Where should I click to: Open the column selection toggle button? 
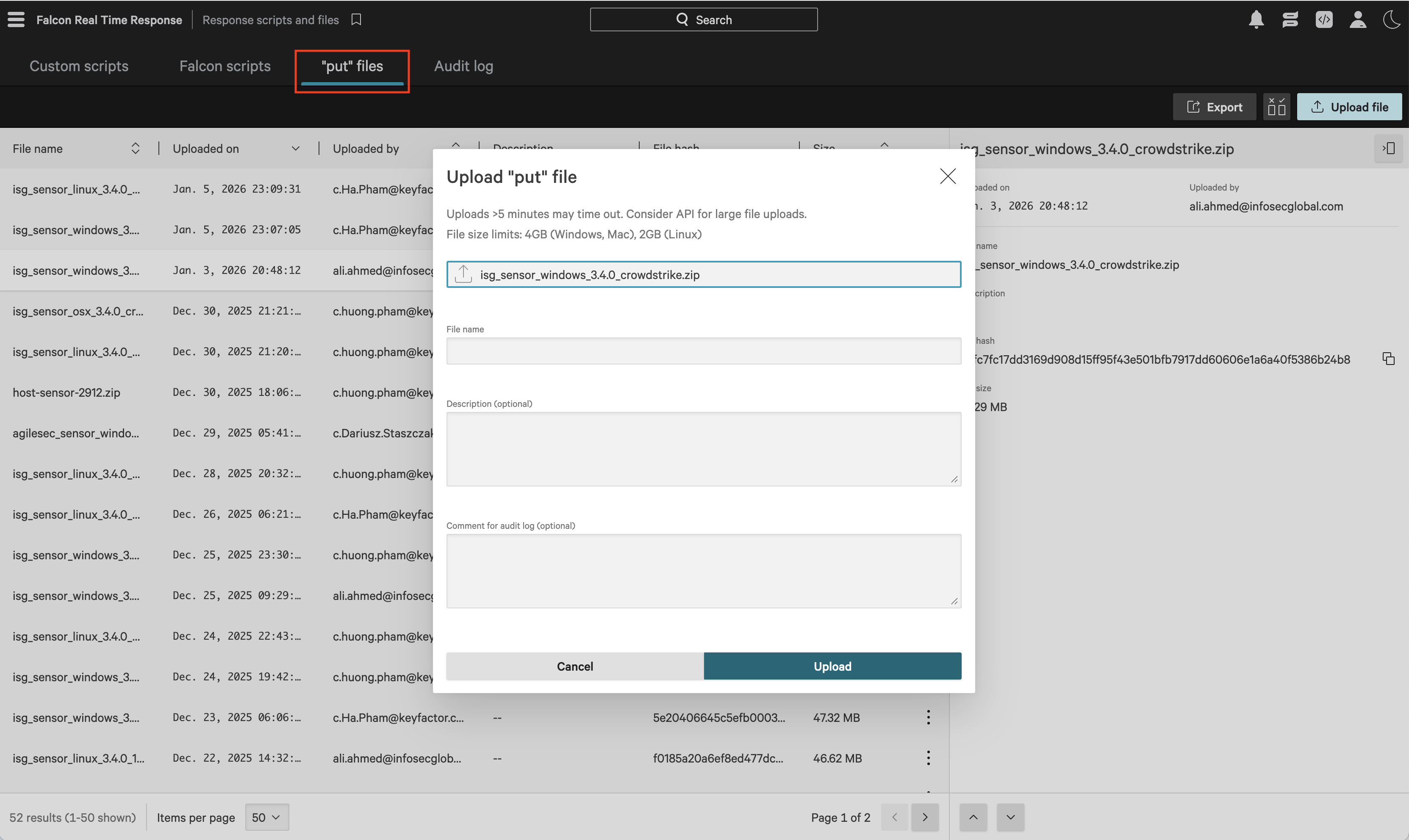pyautogui.click(x=1276, y=107)
